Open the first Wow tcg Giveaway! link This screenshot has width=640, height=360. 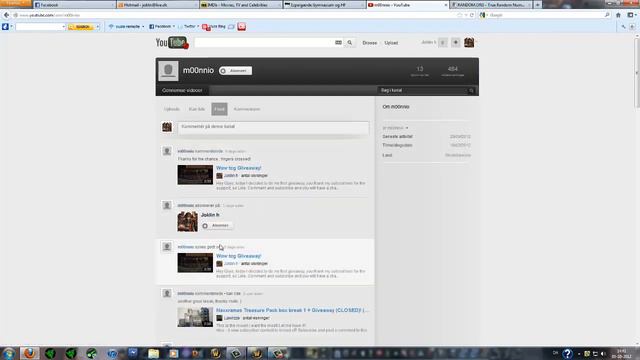(x=239, y=168)
